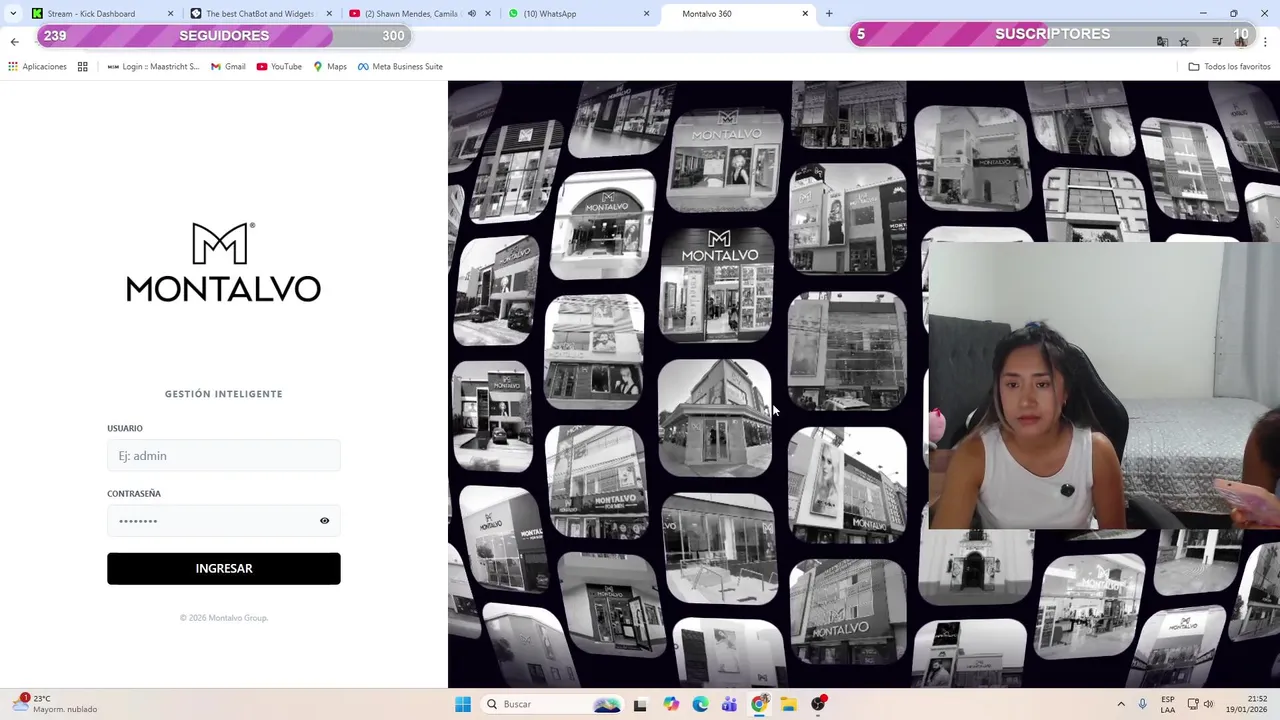The height and width of the screenshot is (720, 1280).
Task: Open Login Maastricht bookmark
Action: click(153, 67)
